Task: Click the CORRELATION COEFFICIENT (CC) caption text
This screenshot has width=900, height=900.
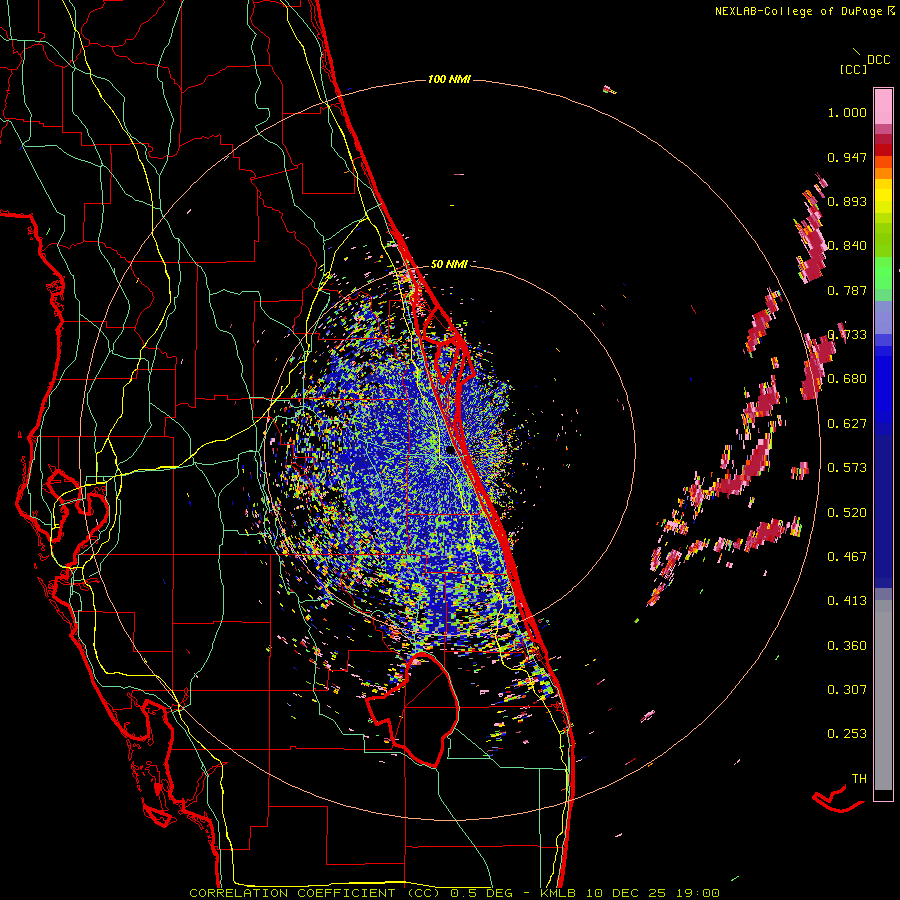Action: point(315,893)
